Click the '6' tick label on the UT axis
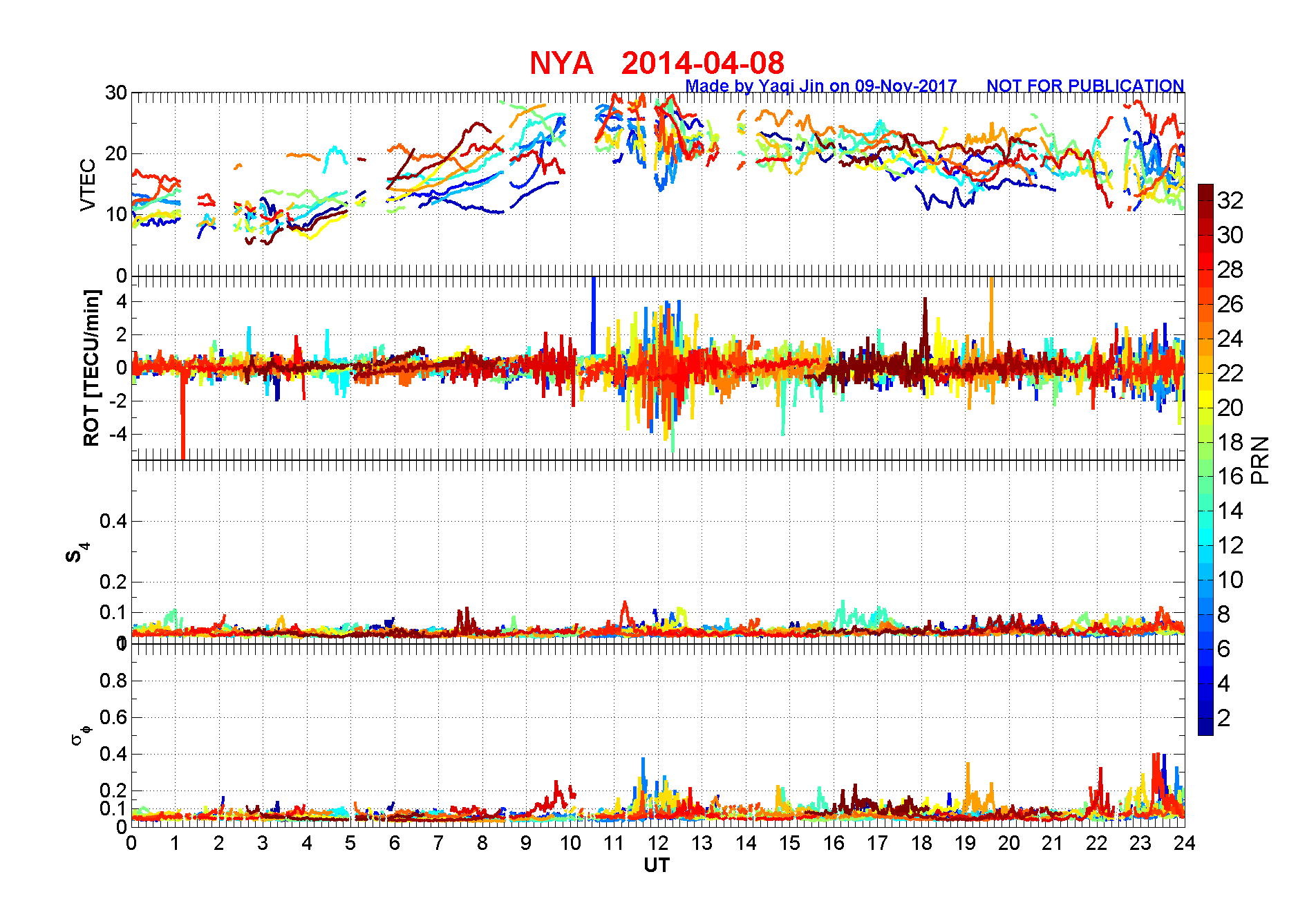Image resolution: width=1316 pixels, height=919 pixels. coord(395,843)
